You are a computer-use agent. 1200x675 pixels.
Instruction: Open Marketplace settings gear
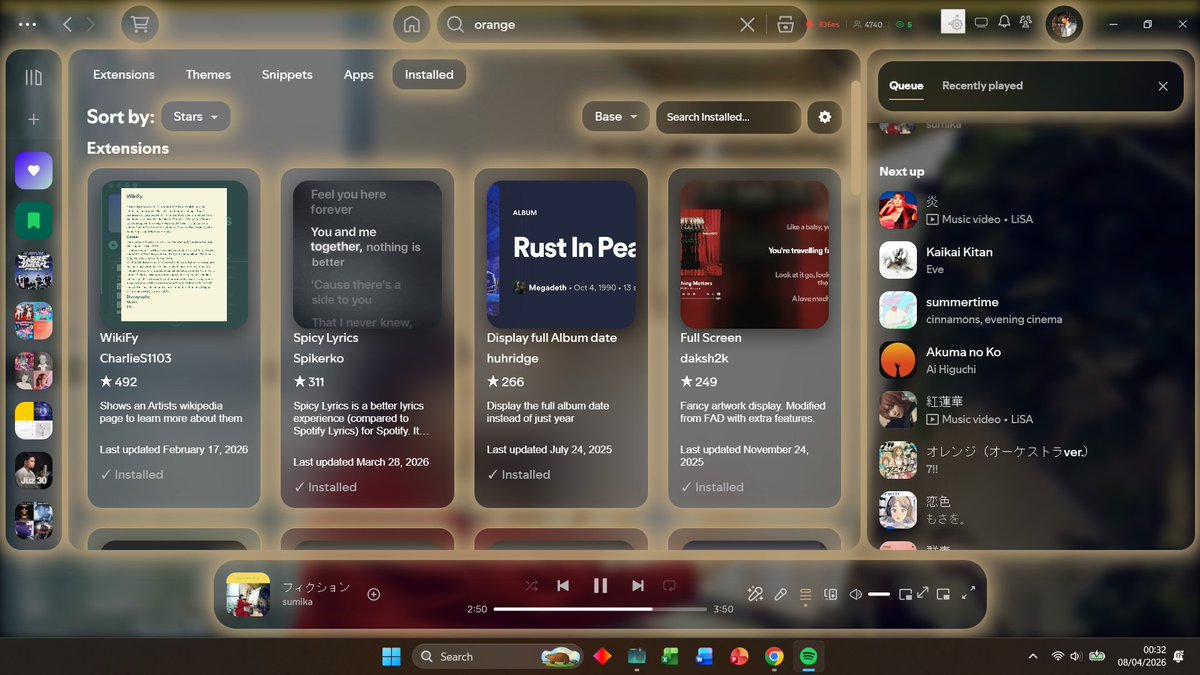pyautogui.click(x=825, y=117)
